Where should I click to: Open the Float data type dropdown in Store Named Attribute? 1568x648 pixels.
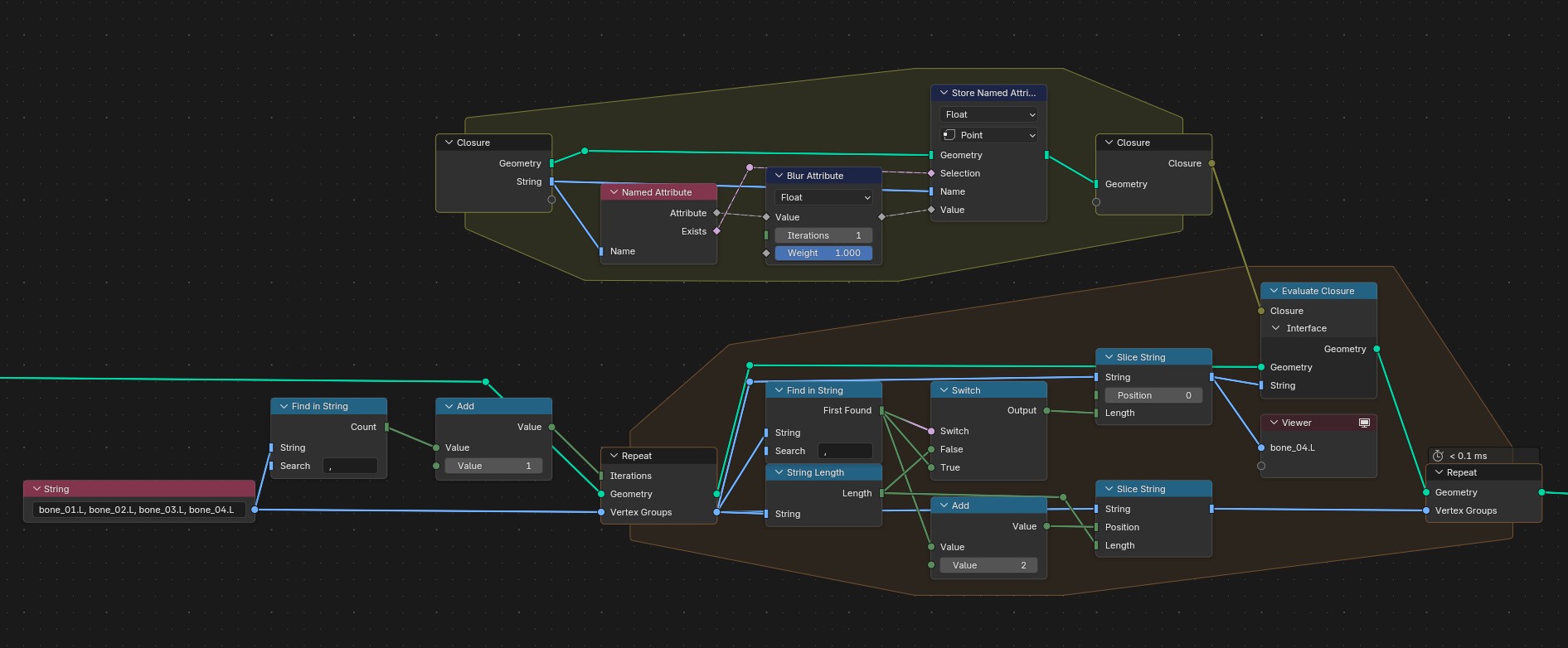click(x=989, y=114)
